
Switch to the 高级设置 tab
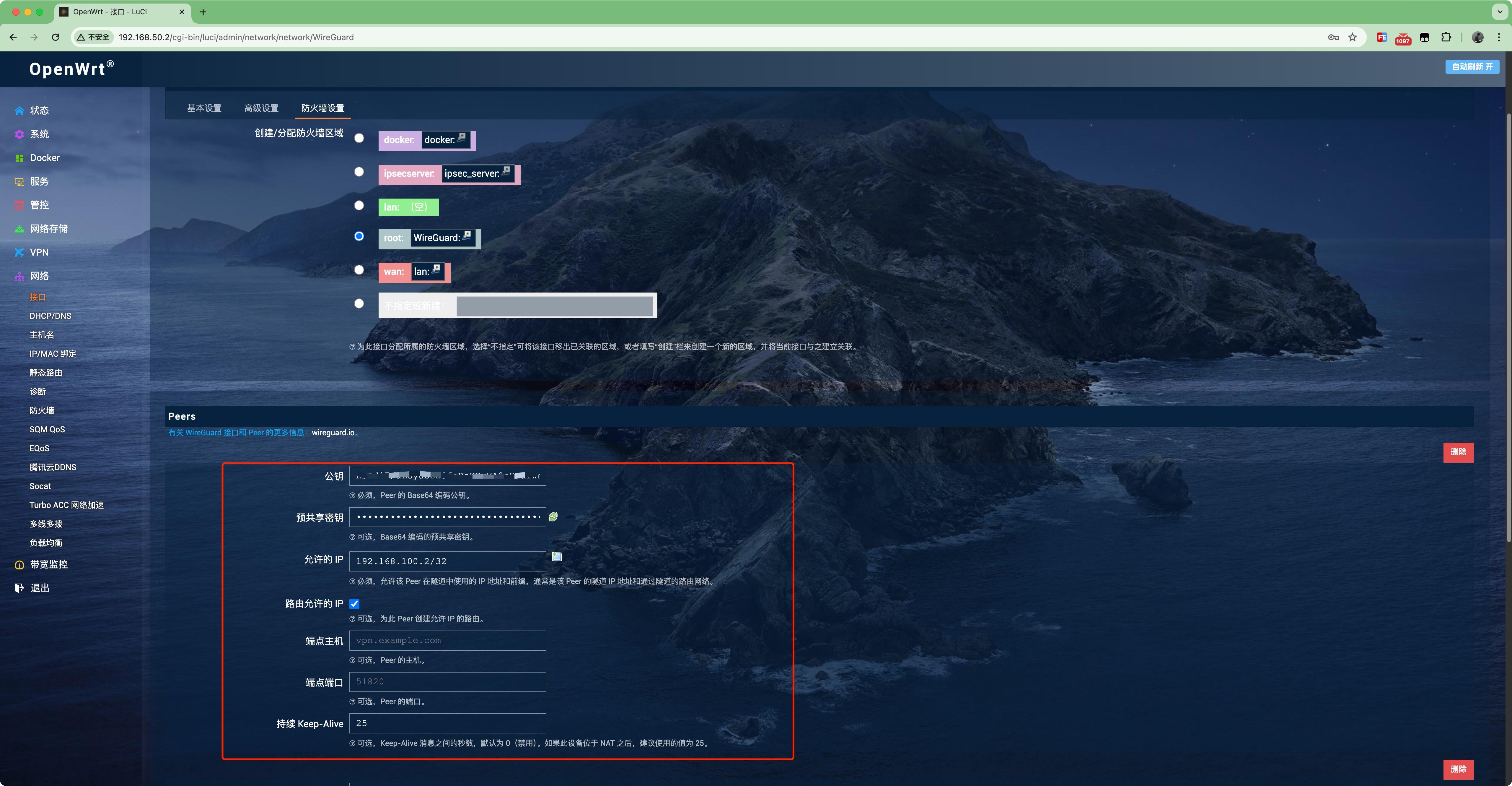[261, 108]
